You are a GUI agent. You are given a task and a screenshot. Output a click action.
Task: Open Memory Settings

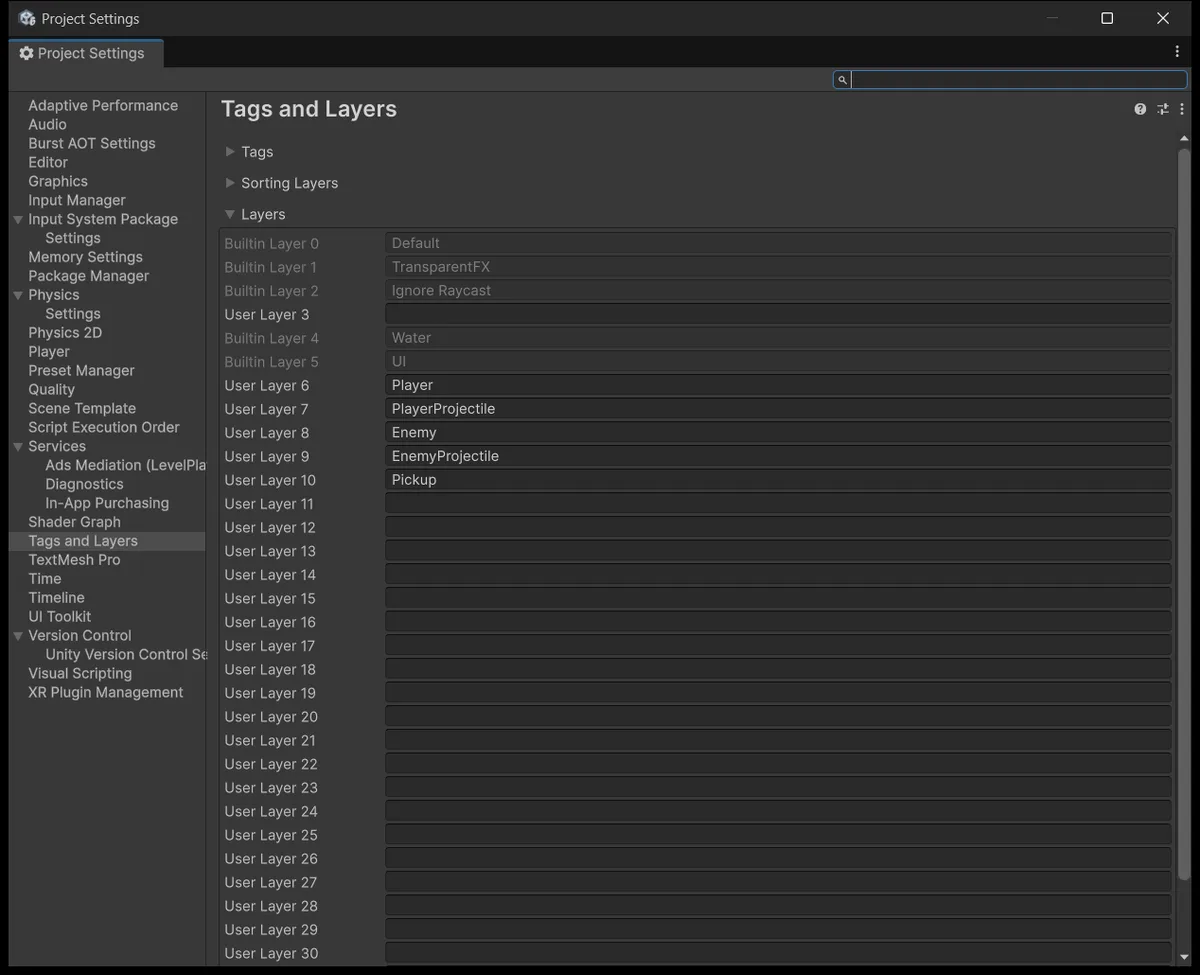point(85,257)
